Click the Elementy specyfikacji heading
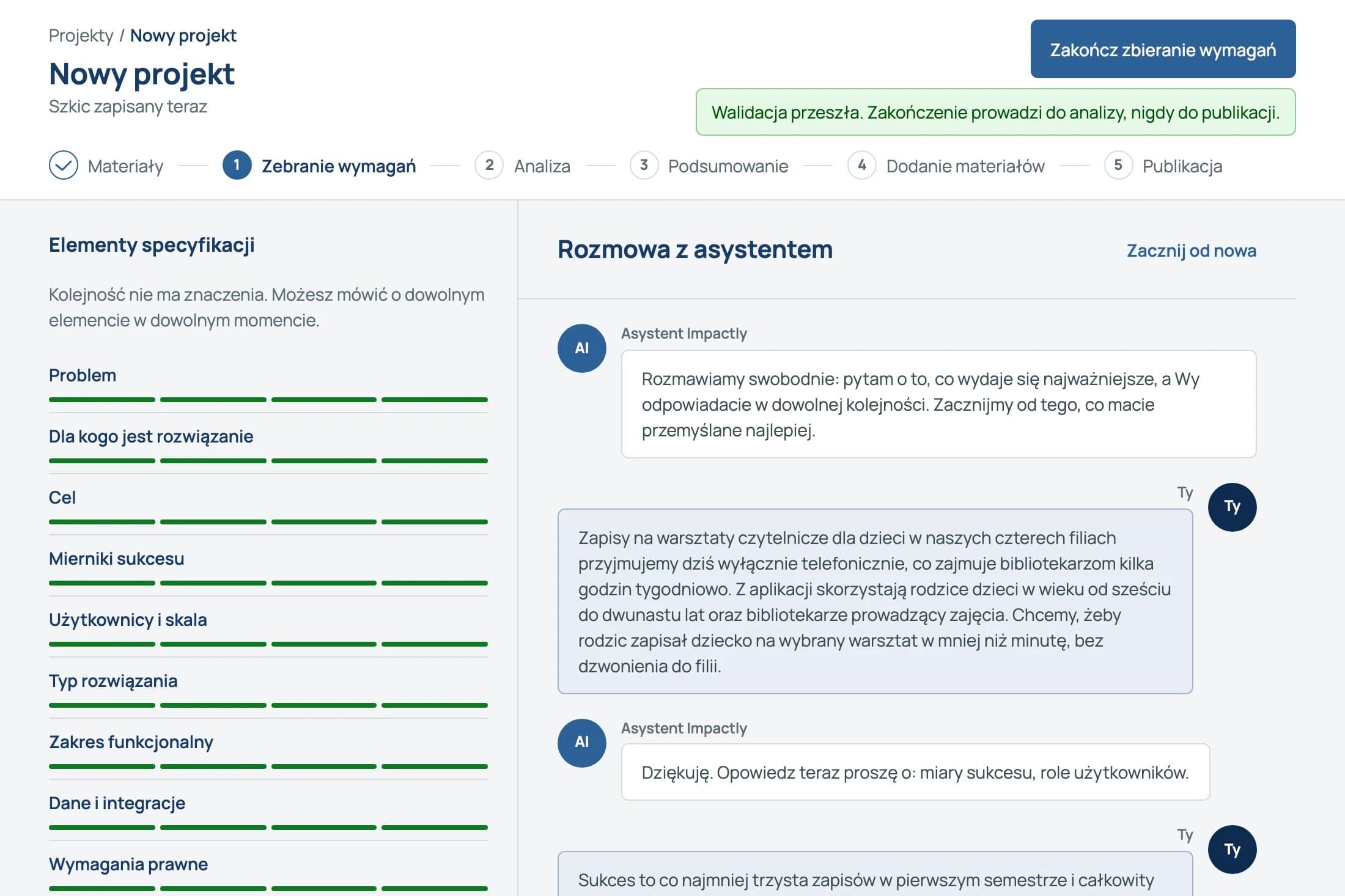 [x=152, y=245]
